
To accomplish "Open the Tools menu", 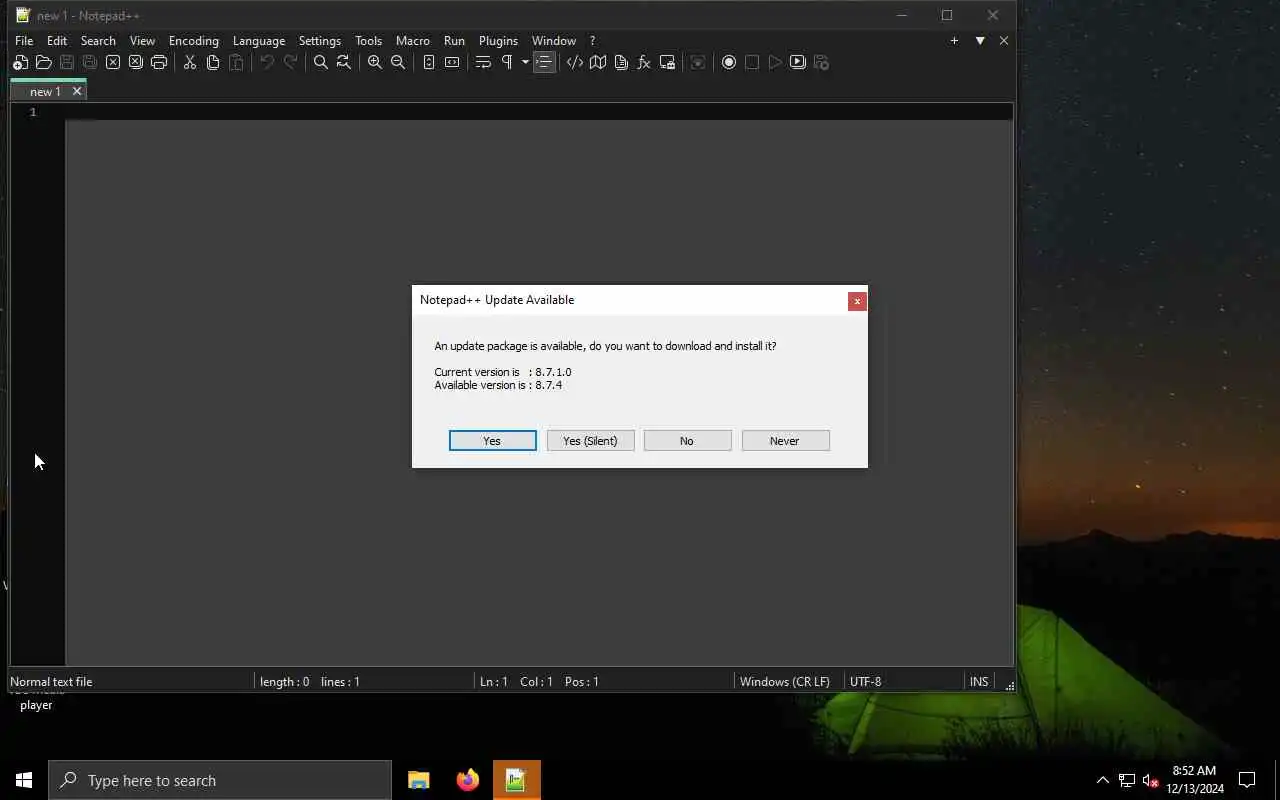I will pos(368,41).
